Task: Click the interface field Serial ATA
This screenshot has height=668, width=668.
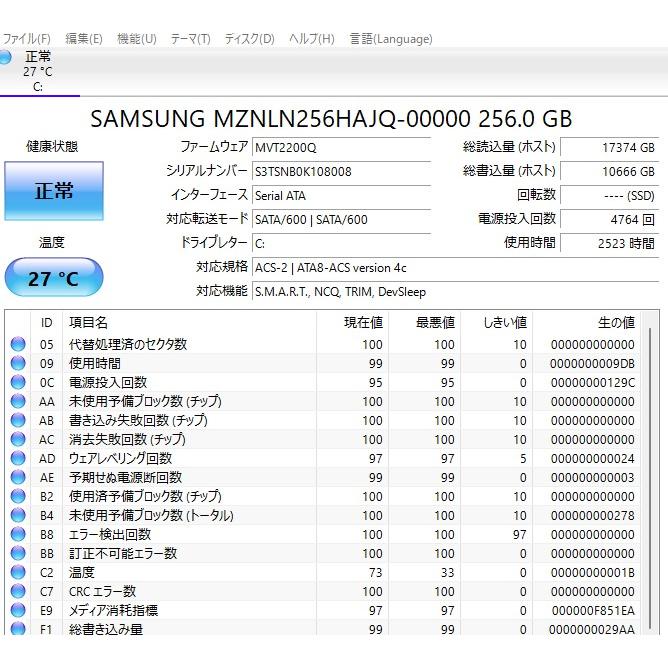Action: [341, 196]
